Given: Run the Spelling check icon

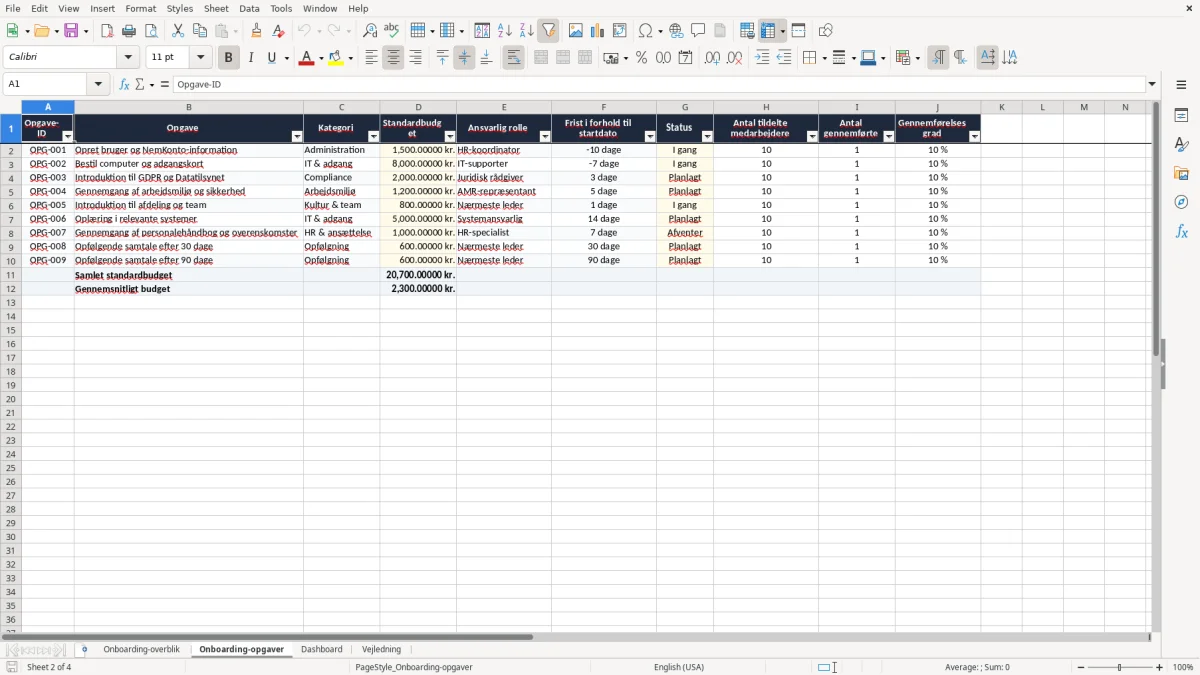Looking at the screenshot, I should pyautogui.click(x=392, y=31).
